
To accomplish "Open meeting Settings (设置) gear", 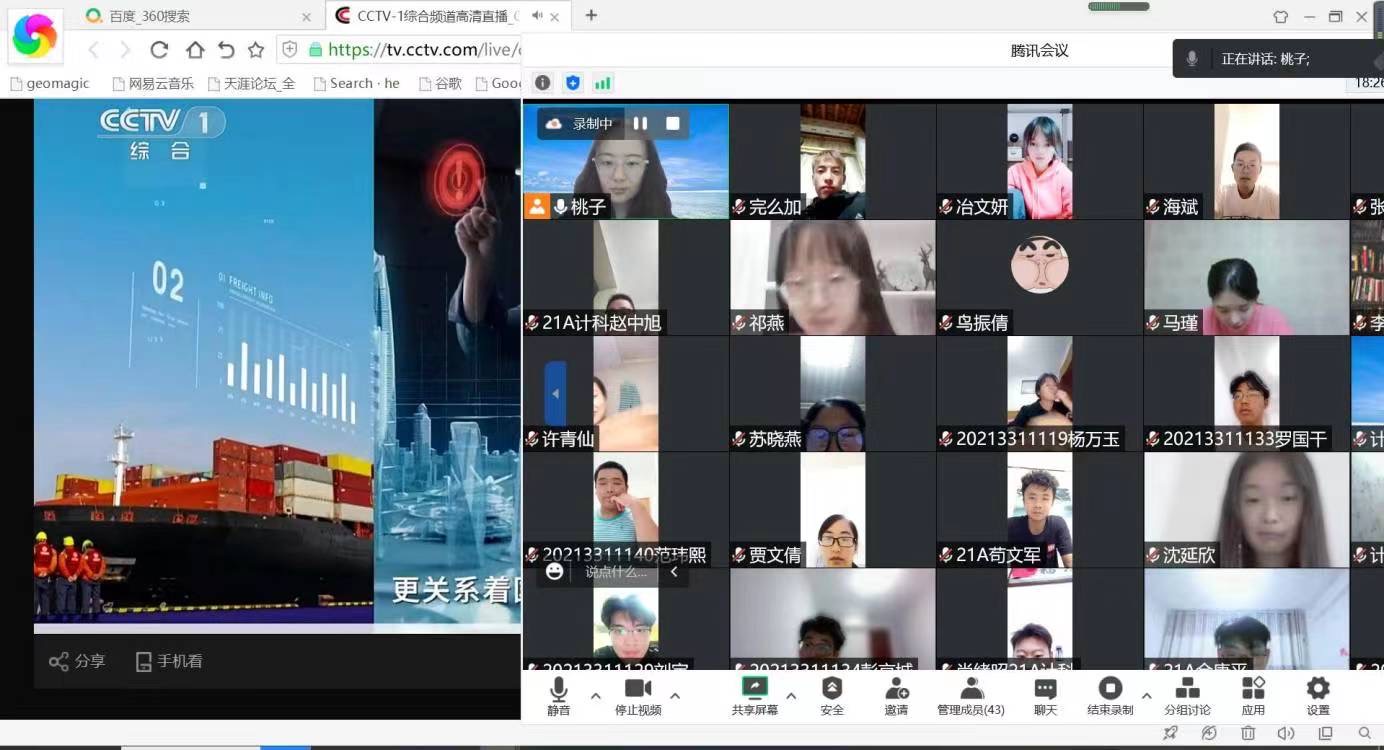I will (1318, 695).
